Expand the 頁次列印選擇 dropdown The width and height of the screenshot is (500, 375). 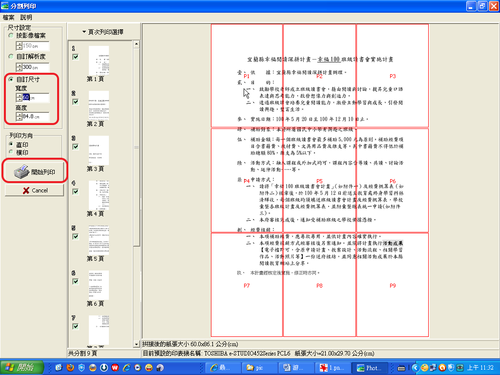pyautogui.click(x=103, y=32)
